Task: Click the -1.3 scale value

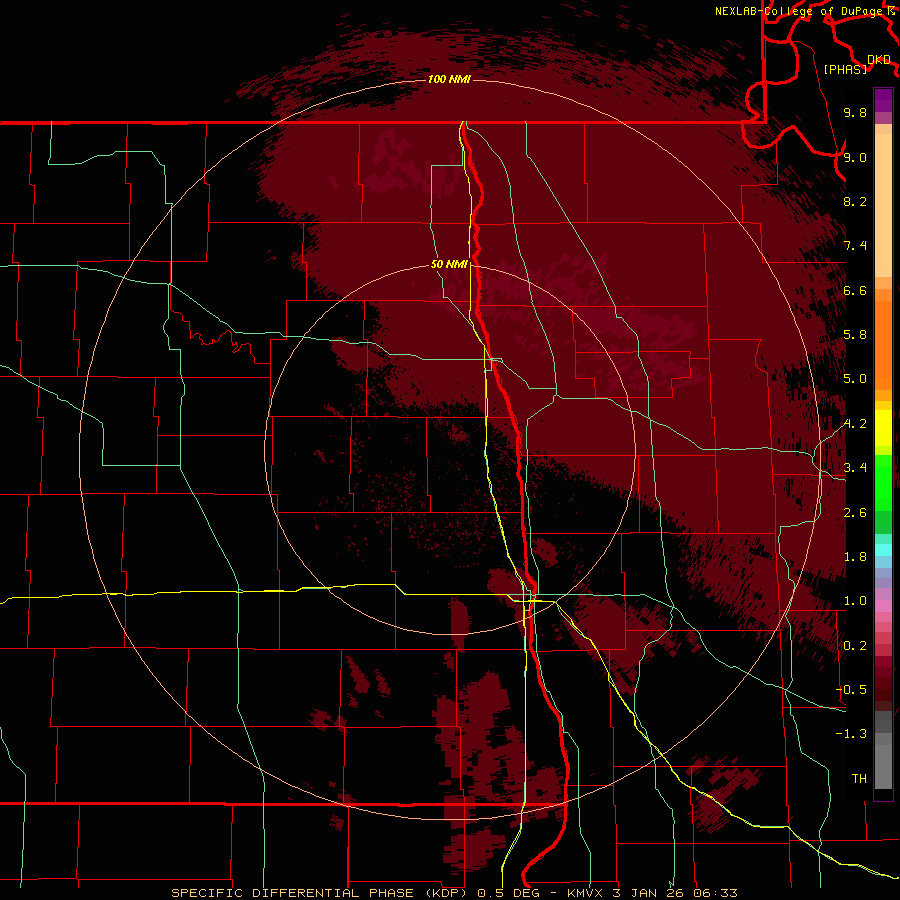Action: (851, 734)
